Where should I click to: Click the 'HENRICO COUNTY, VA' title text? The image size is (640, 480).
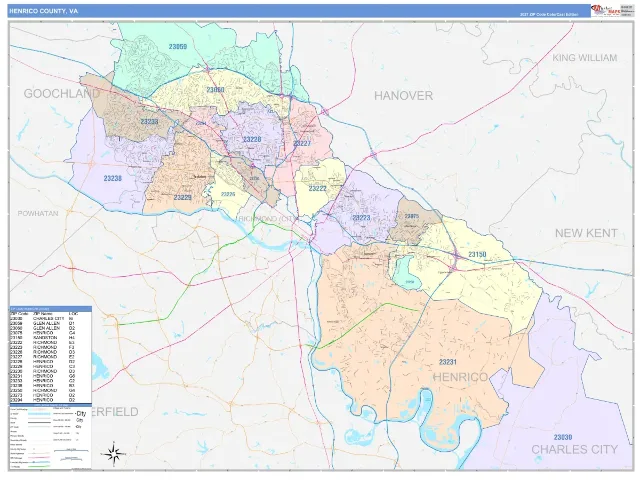click(44, 11)
